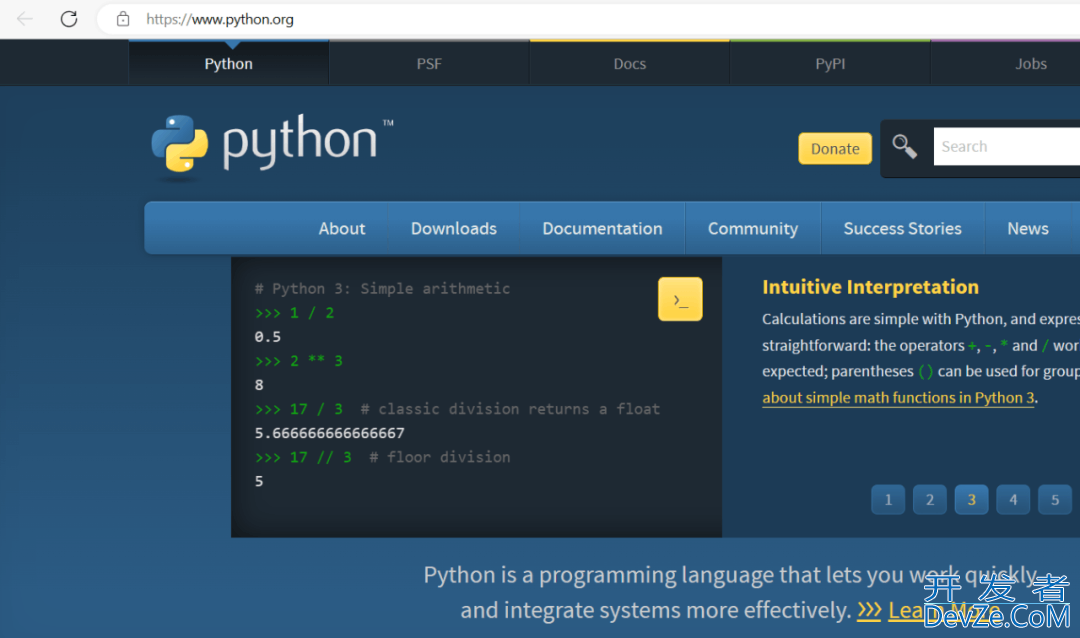Follow the simple math functions link
The image size is (1080, 638).
click(x=898, y=398)
